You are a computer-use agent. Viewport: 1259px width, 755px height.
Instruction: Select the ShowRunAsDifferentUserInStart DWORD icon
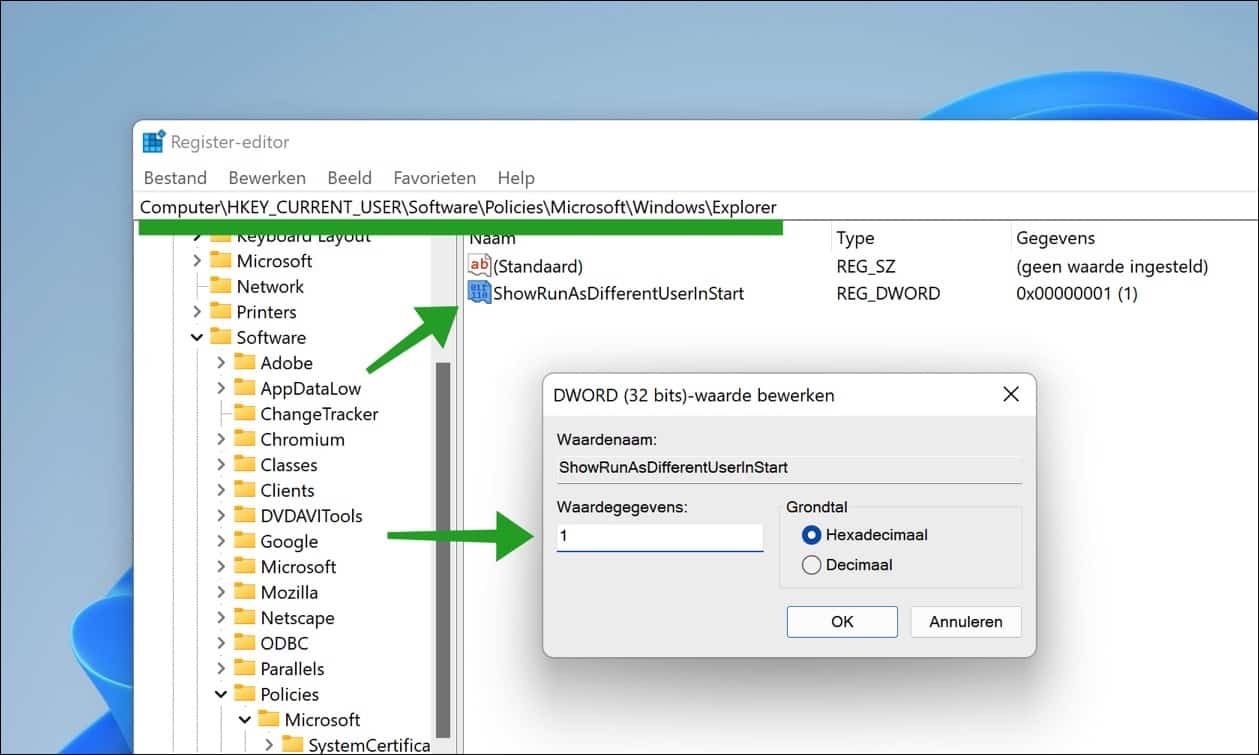(x=480, y=293)
